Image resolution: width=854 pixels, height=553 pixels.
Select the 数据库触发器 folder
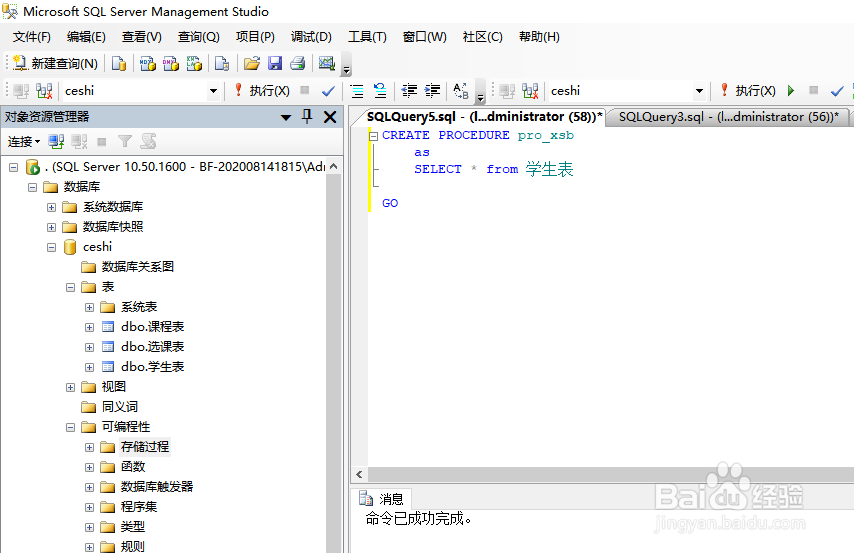click(157, 487)
